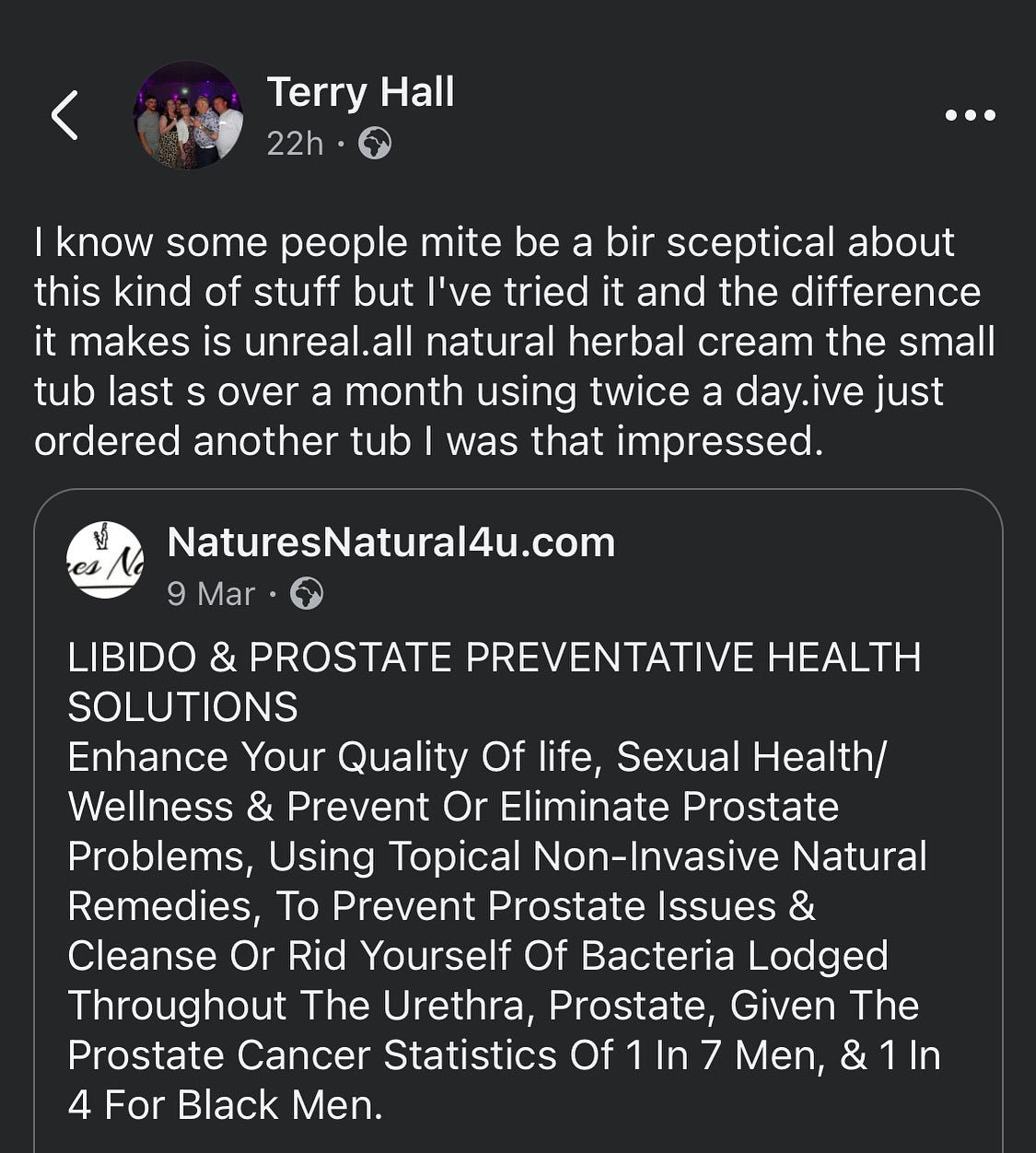Click the "Enhance Your Quality Of life" line
Viewport: 1036px width, 1153px height.
coord(477,757)
